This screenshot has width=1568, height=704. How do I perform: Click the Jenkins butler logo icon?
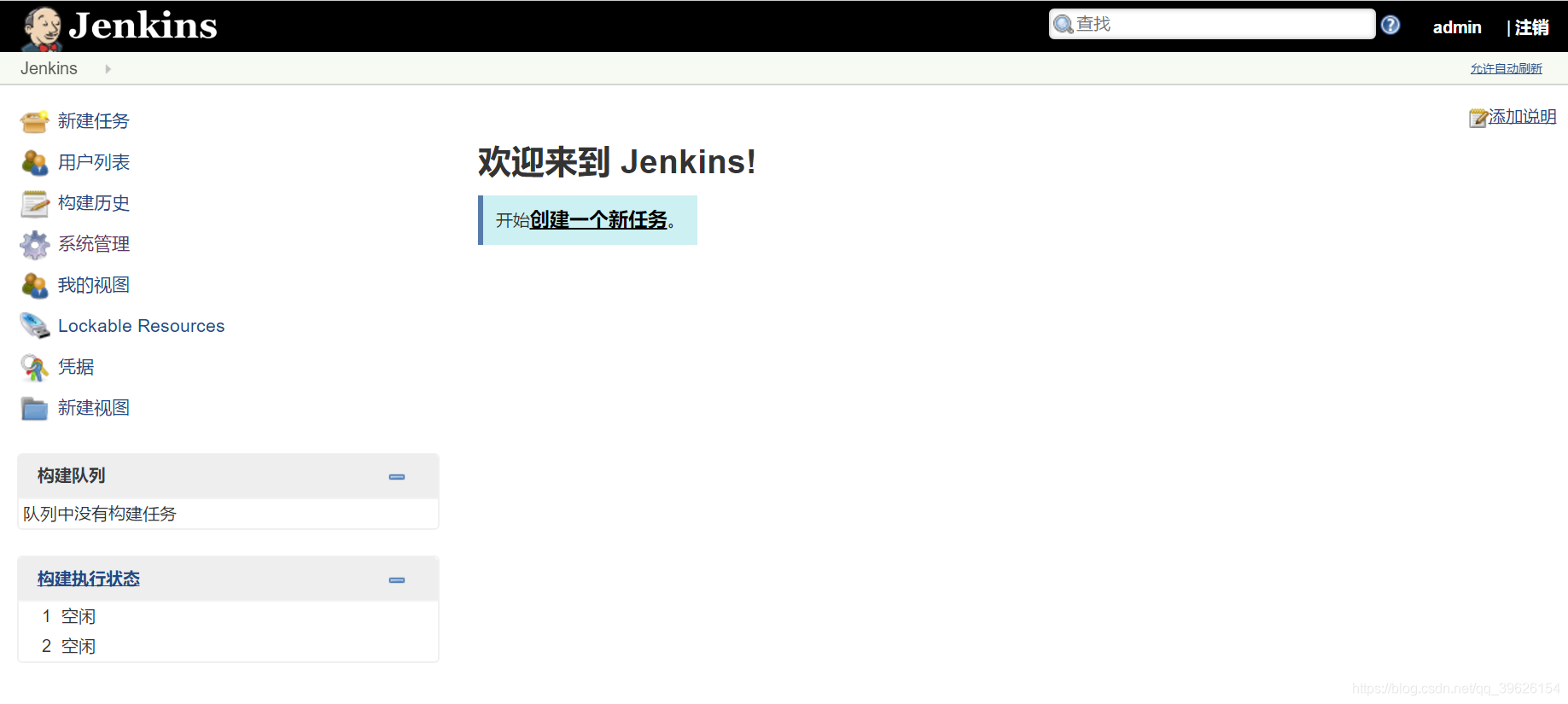pyautogui.click(x=42, y=28)
